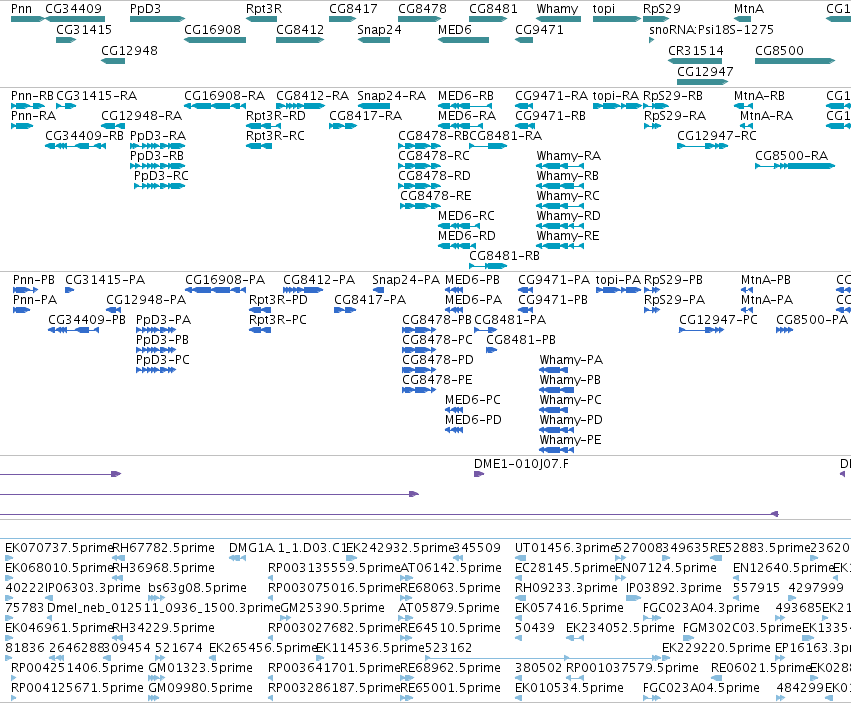The image size is (851, 703).
Task: Open the CG12947 gene feature
Action: tap(703, 82)
